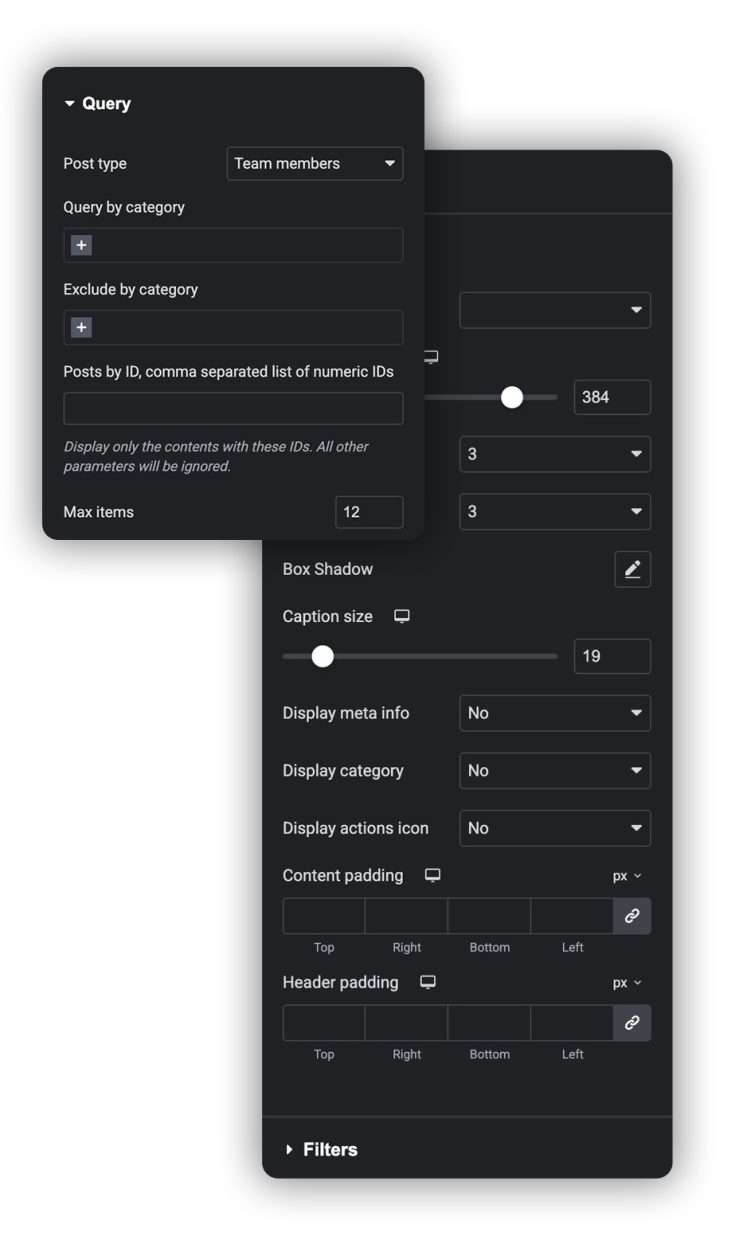Open the Post type dropdown
The width and height of the screenshot is (747, 1240).
(314, 163)
